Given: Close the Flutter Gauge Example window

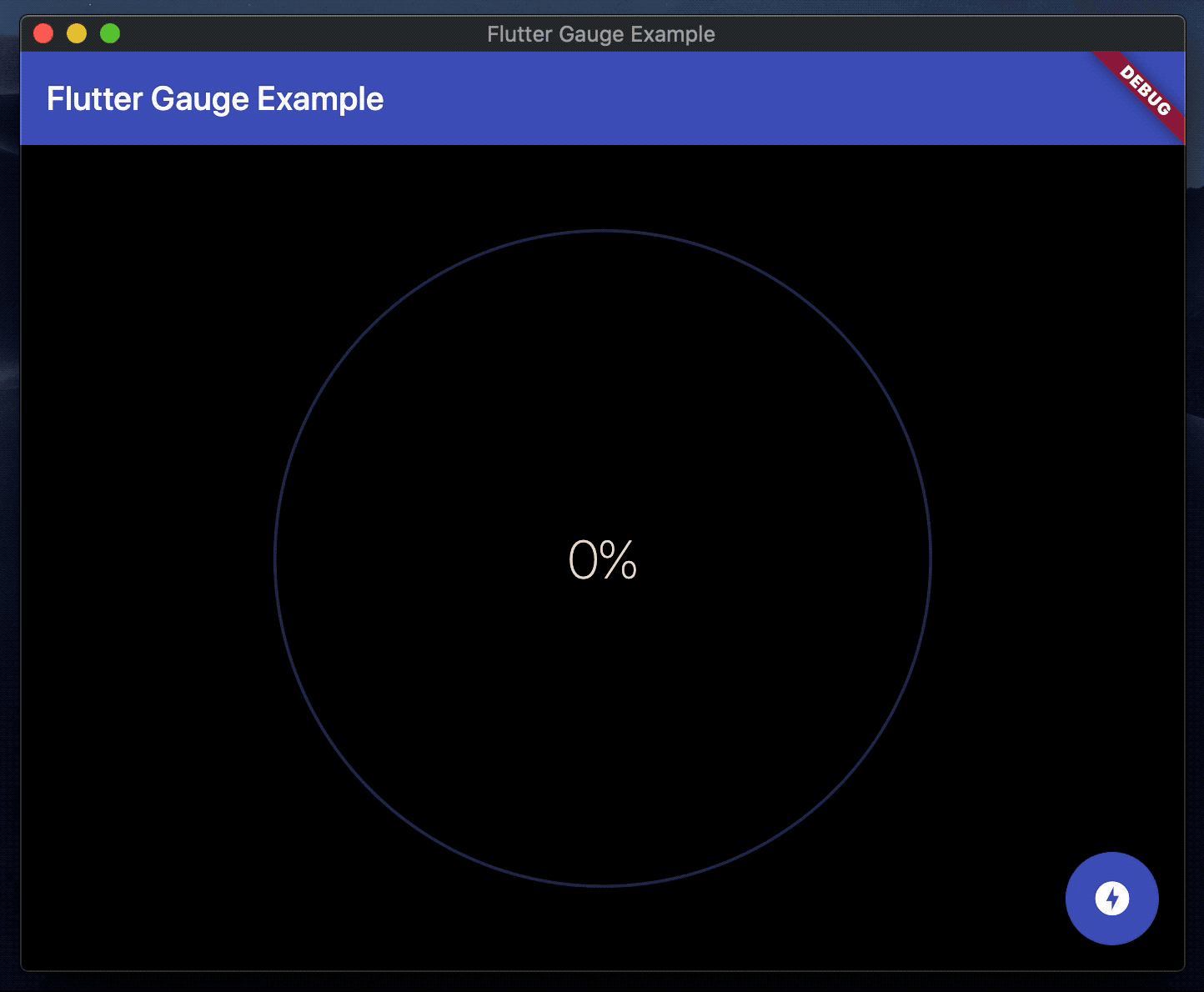Looking at the screenshot, I should (43, 33).
